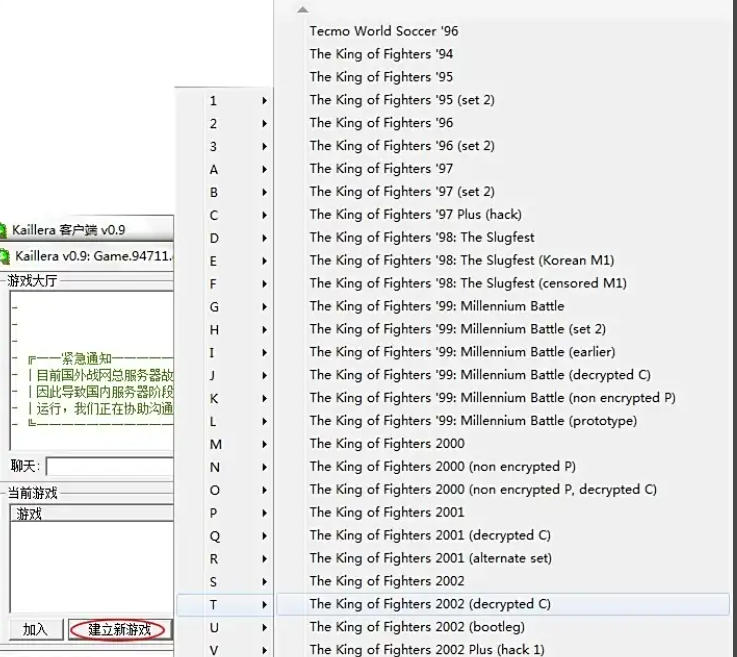Expand the arrow next to letter K
This screenshot has width=737, height=657.
point(265,399)
